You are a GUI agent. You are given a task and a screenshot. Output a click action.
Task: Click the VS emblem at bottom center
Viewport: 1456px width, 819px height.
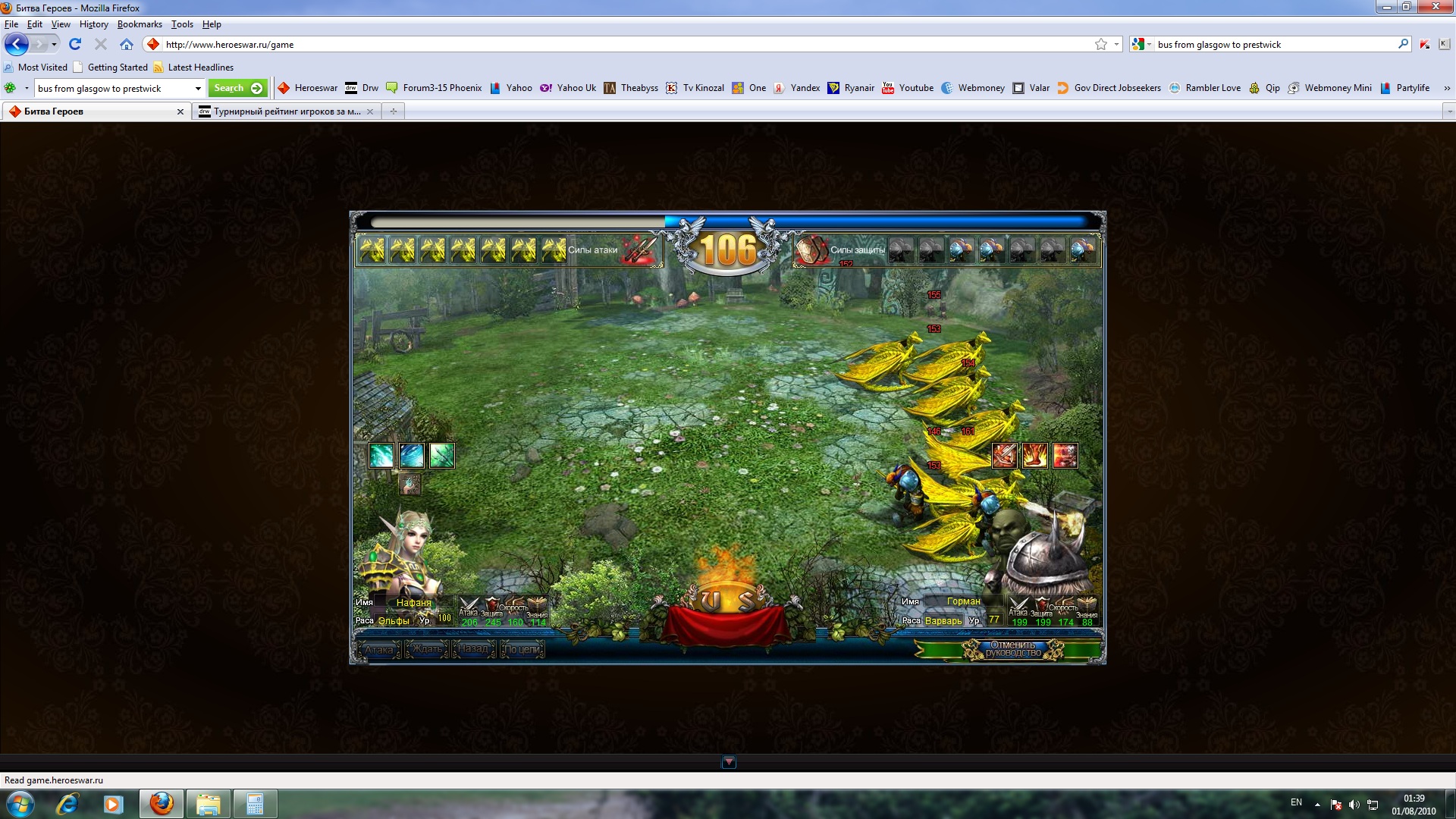[727, 601]
